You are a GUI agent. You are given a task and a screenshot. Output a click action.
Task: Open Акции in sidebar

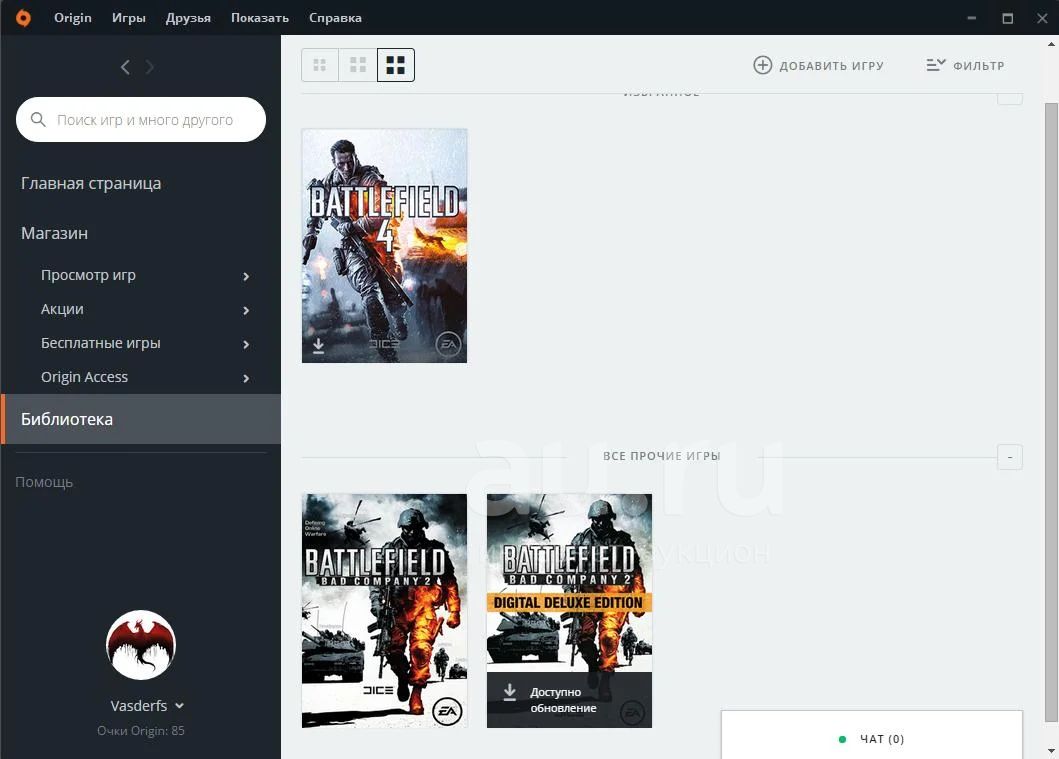62,309
